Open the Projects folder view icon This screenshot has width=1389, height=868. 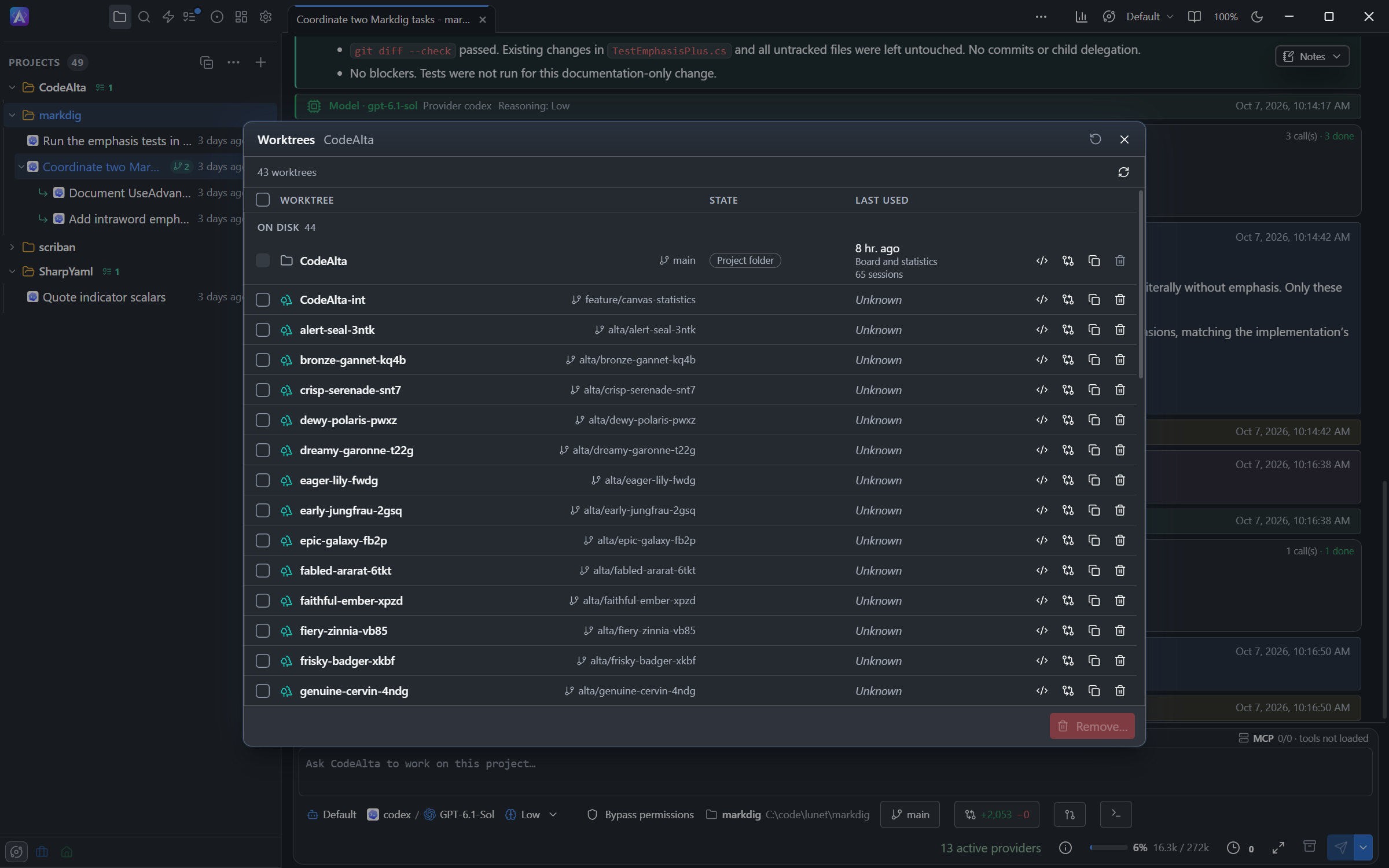coord(120,17)
